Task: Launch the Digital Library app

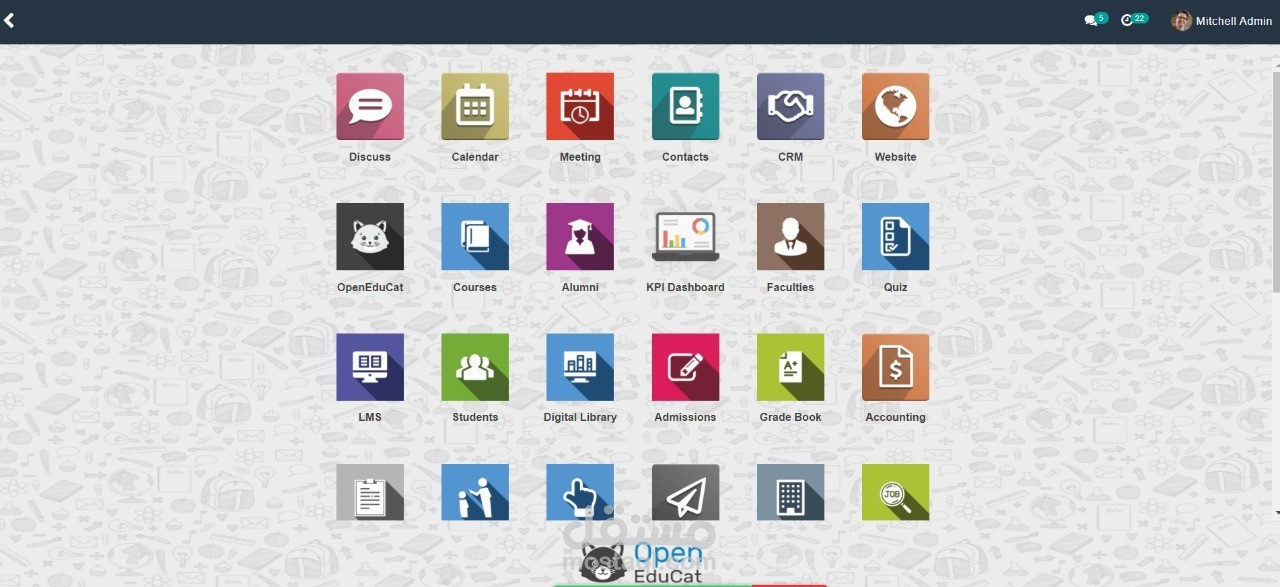Action: click(x=580, y=367)
